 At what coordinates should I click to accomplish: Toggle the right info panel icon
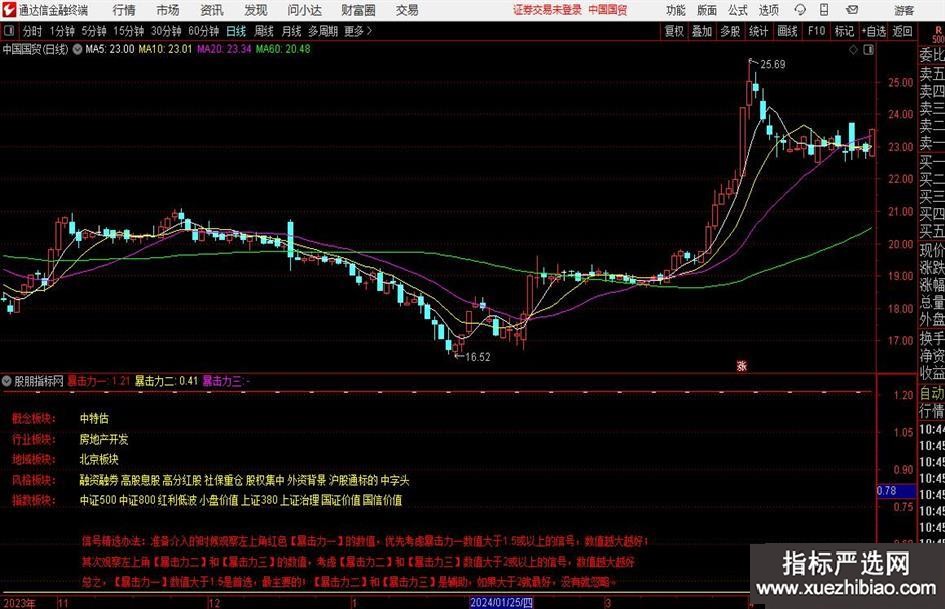click(x=868, y=50)
